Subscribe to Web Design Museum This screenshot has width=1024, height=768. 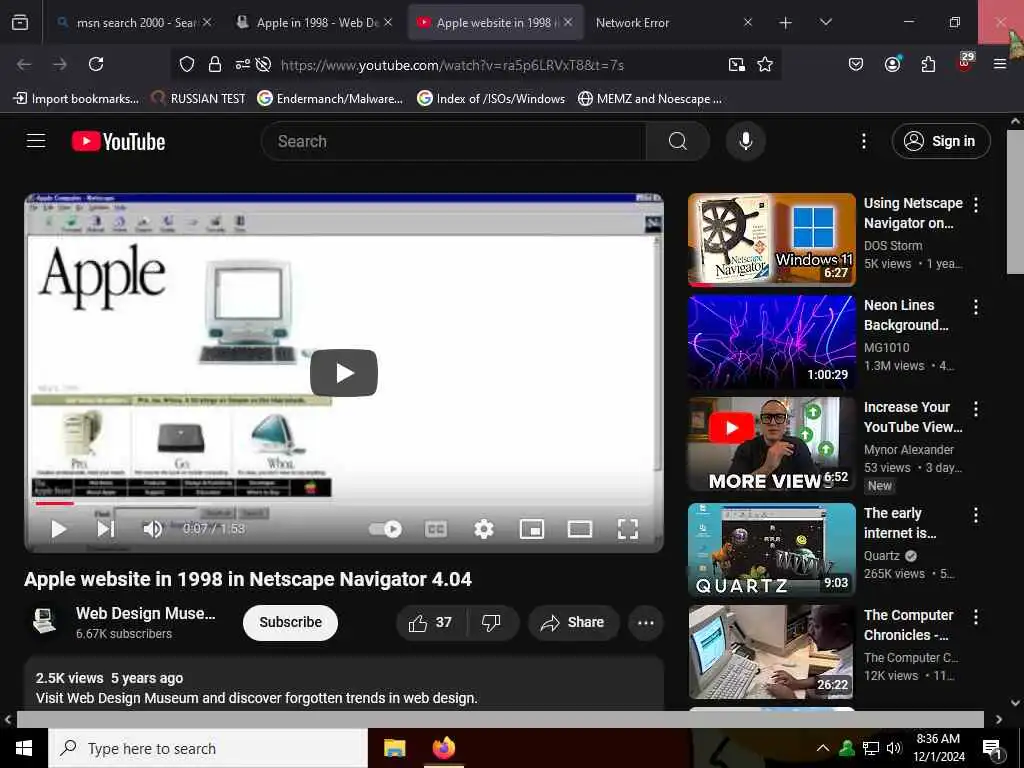pos(290,622)
